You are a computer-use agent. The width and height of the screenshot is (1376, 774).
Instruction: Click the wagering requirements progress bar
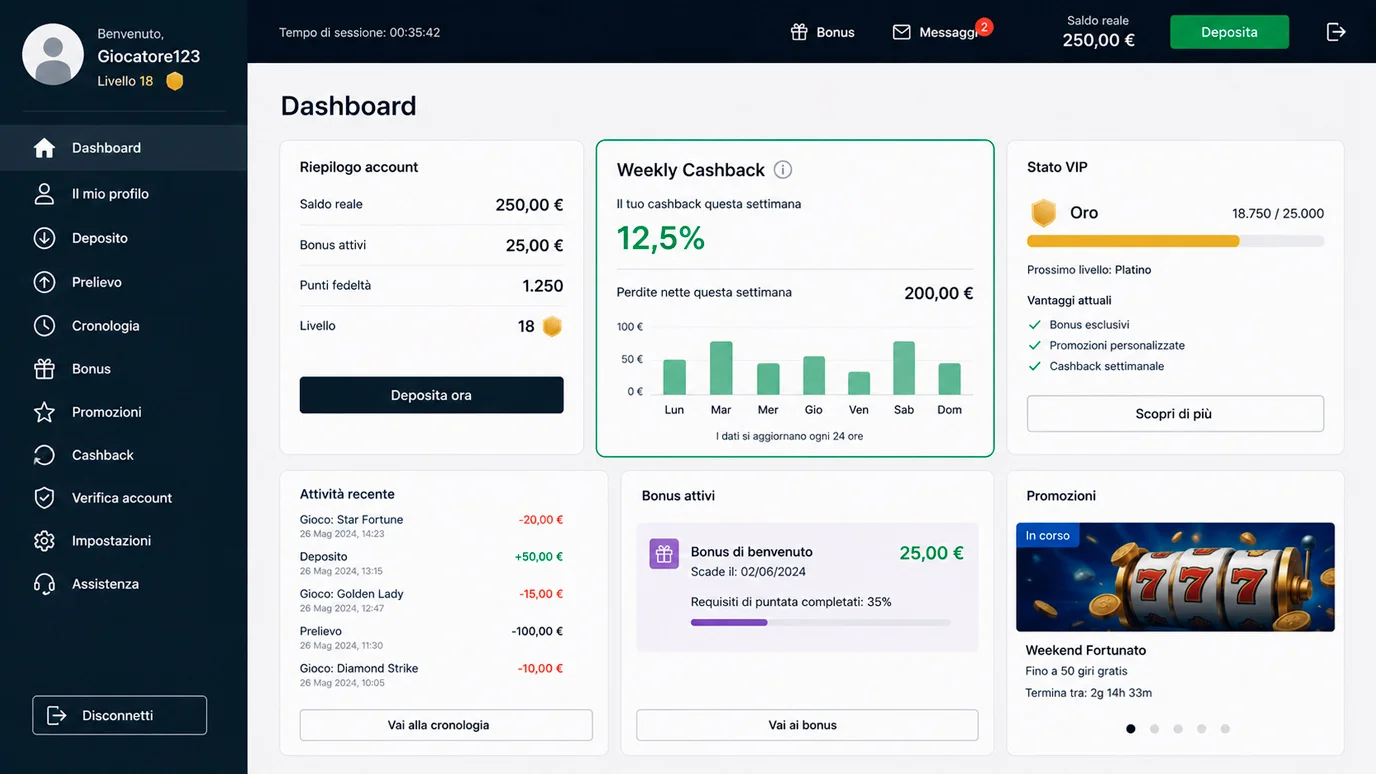pyautogui.click(x=820, y=622)
